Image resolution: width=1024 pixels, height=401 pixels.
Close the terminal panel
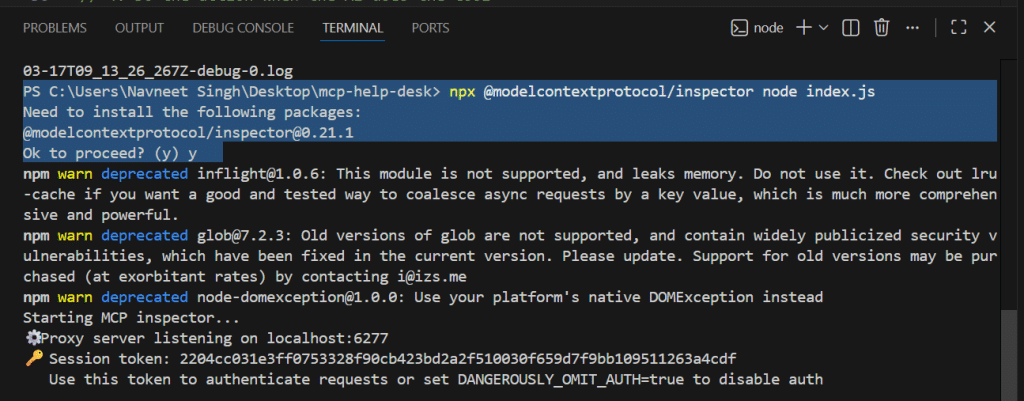pos(988,28)
